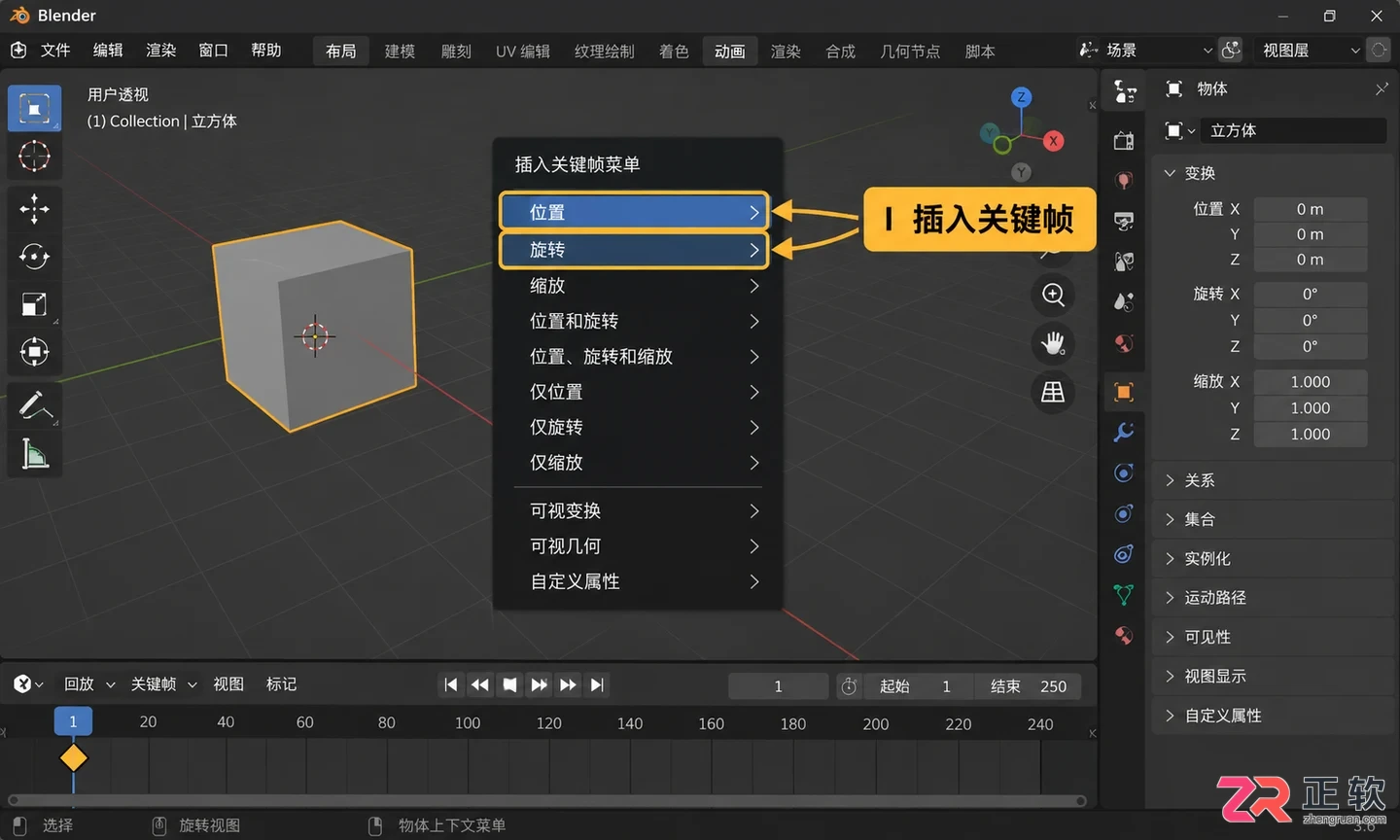Select the Annotate pencil tool

click(34, 405)
